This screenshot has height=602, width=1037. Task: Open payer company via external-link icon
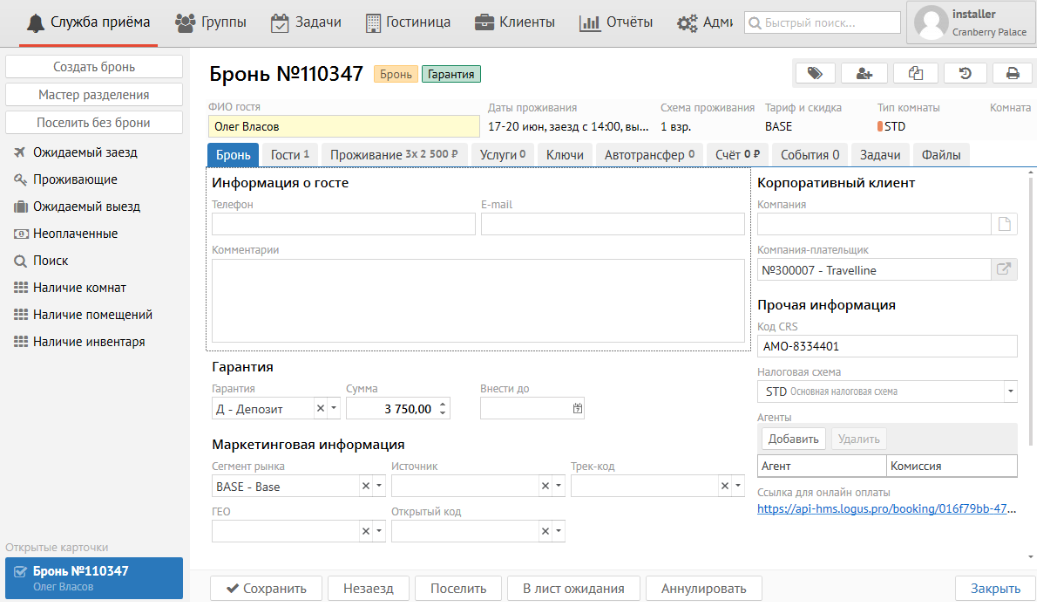pos(1004,269)
